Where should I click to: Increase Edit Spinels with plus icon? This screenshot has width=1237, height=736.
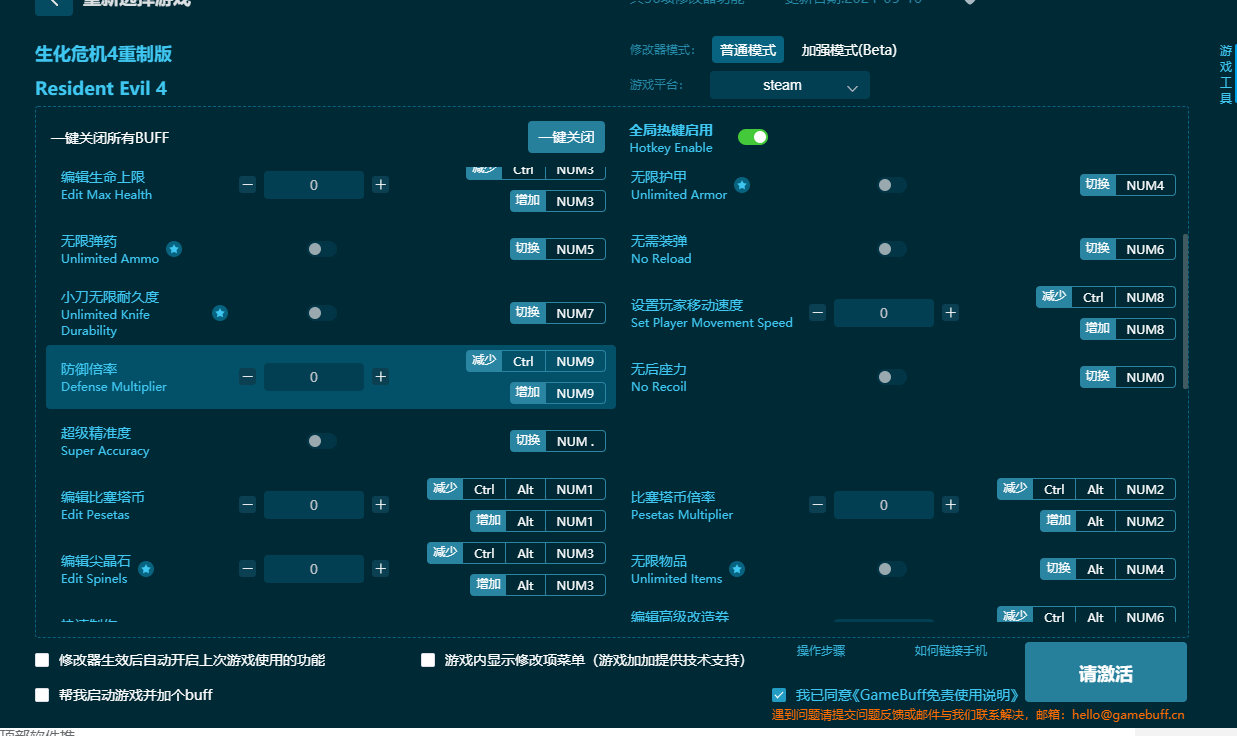tap(380, 569)
